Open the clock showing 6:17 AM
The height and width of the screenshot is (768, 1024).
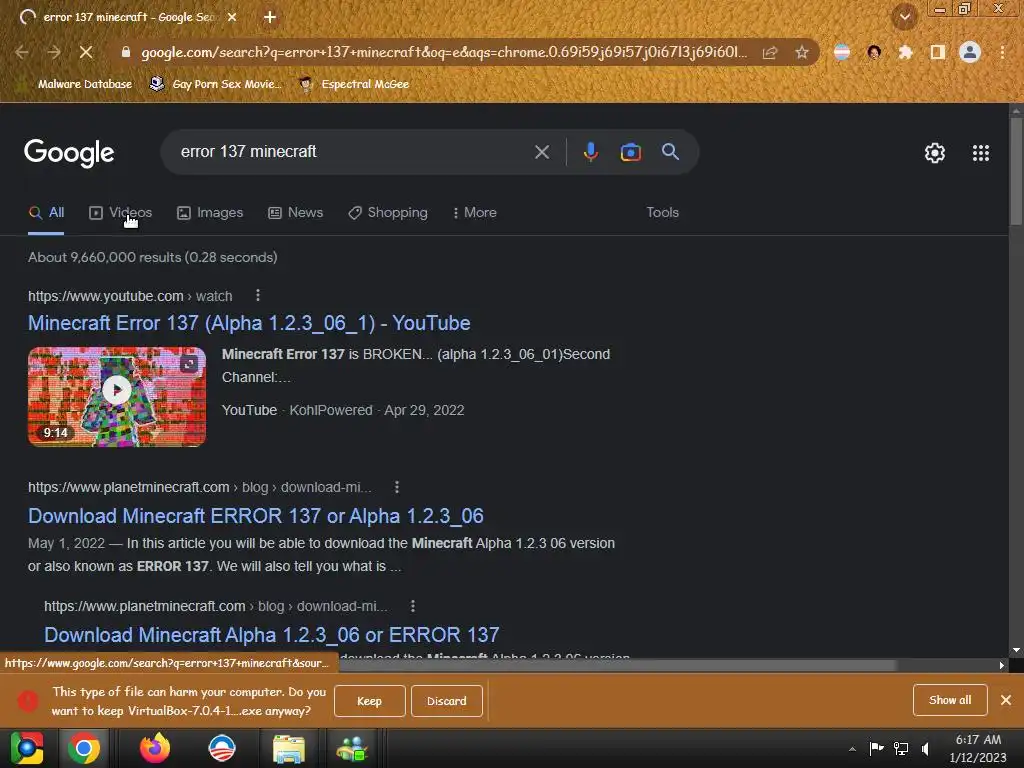978,748
